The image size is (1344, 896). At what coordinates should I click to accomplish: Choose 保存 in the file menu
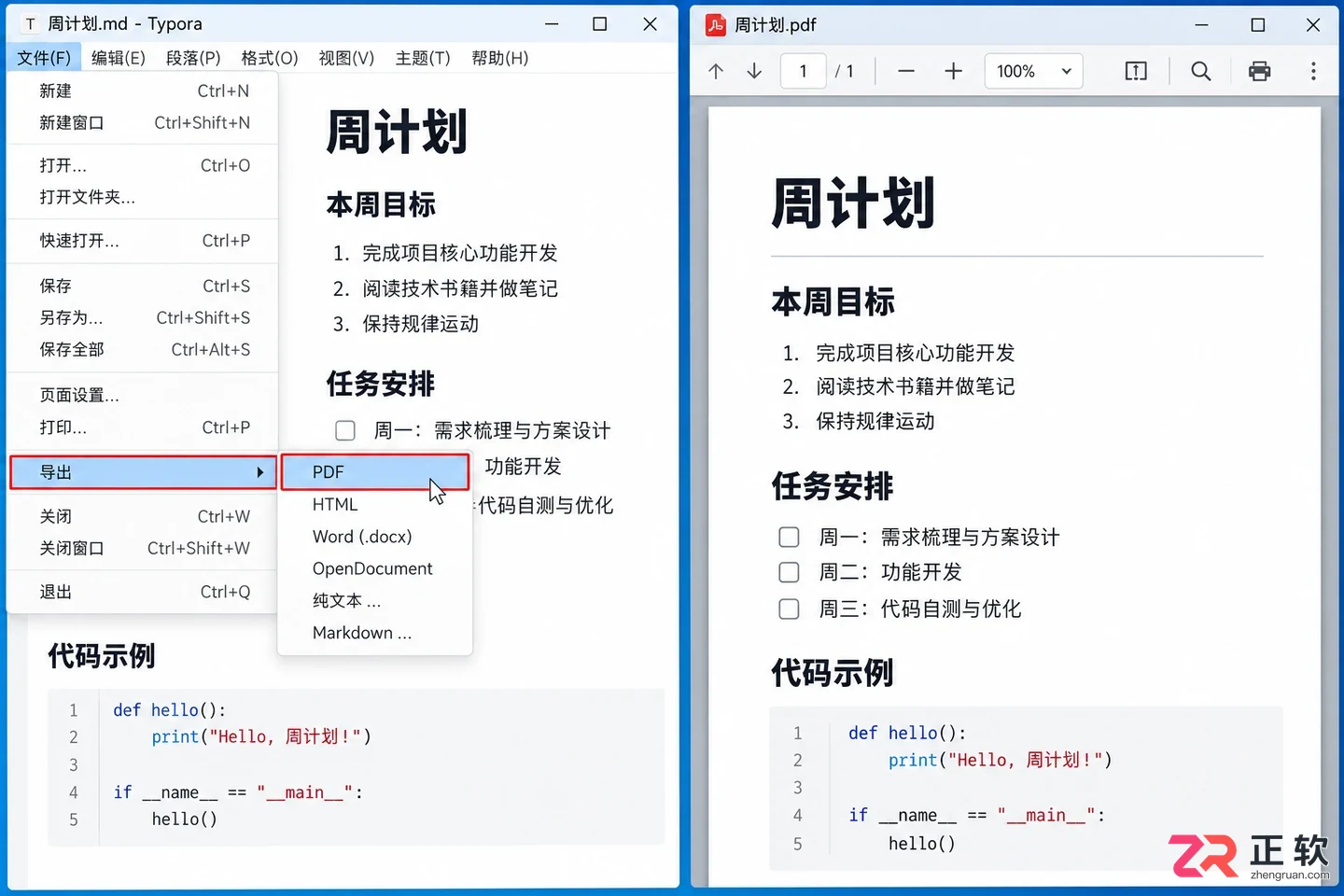(x=143, y=286)
